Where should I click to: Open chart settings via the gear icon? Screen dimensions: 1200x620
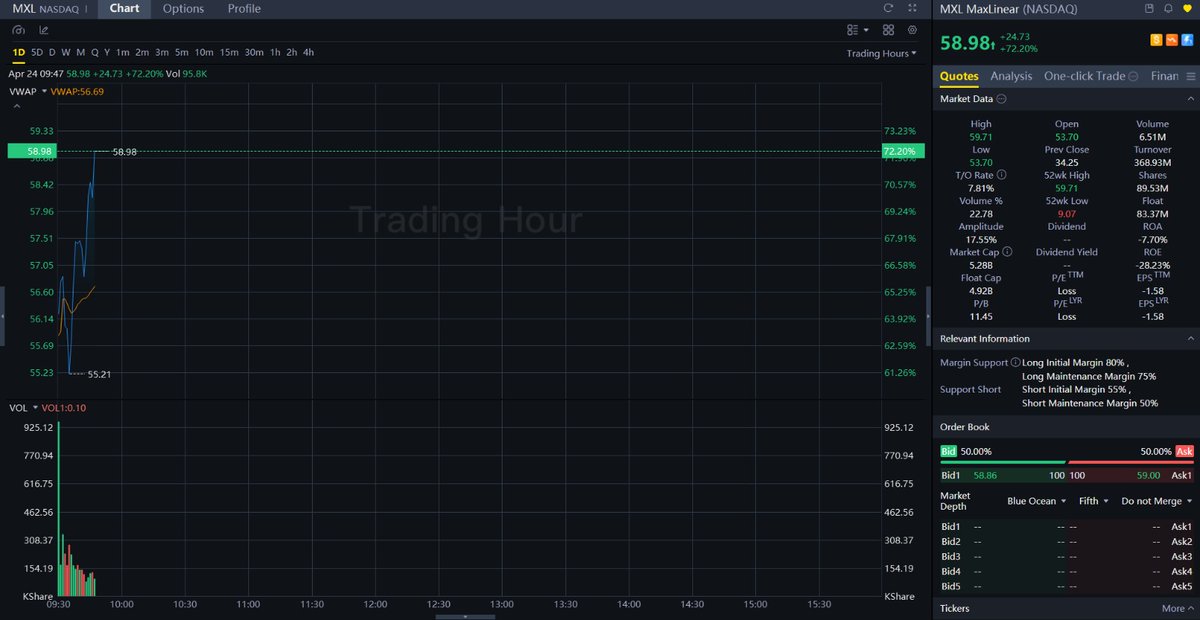(x=912, y=30)
